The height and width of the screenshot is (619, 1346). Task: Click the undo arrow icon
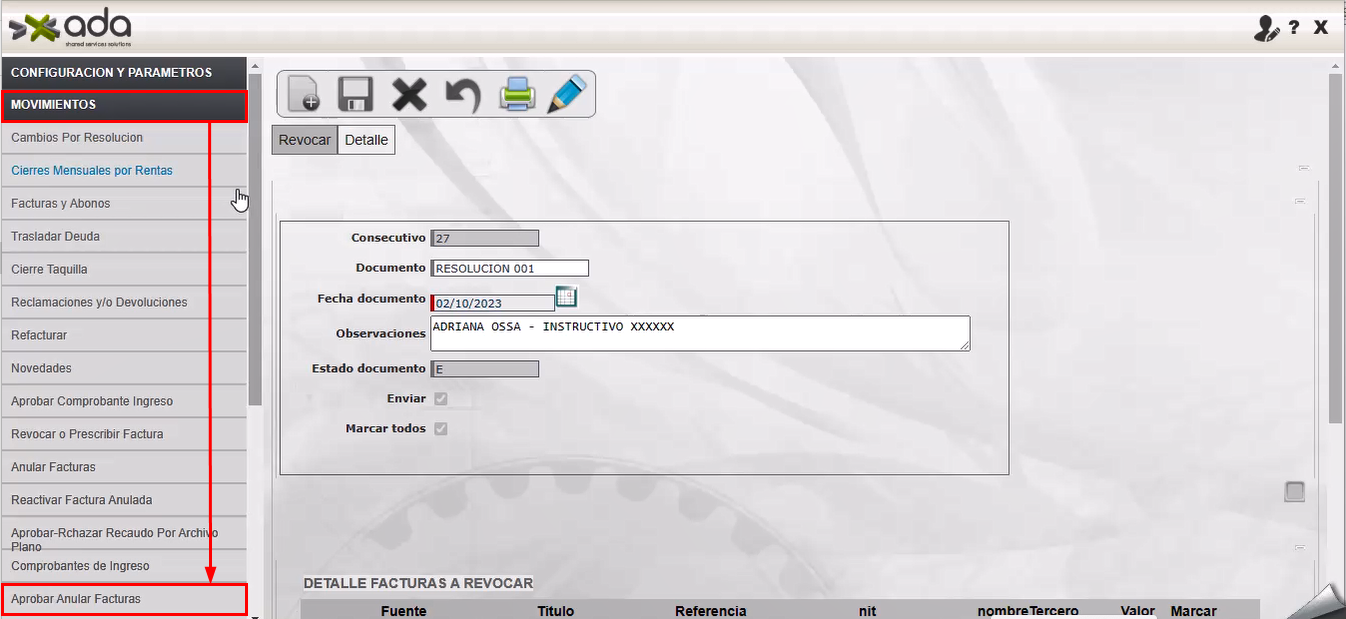(x=462, y=95)
